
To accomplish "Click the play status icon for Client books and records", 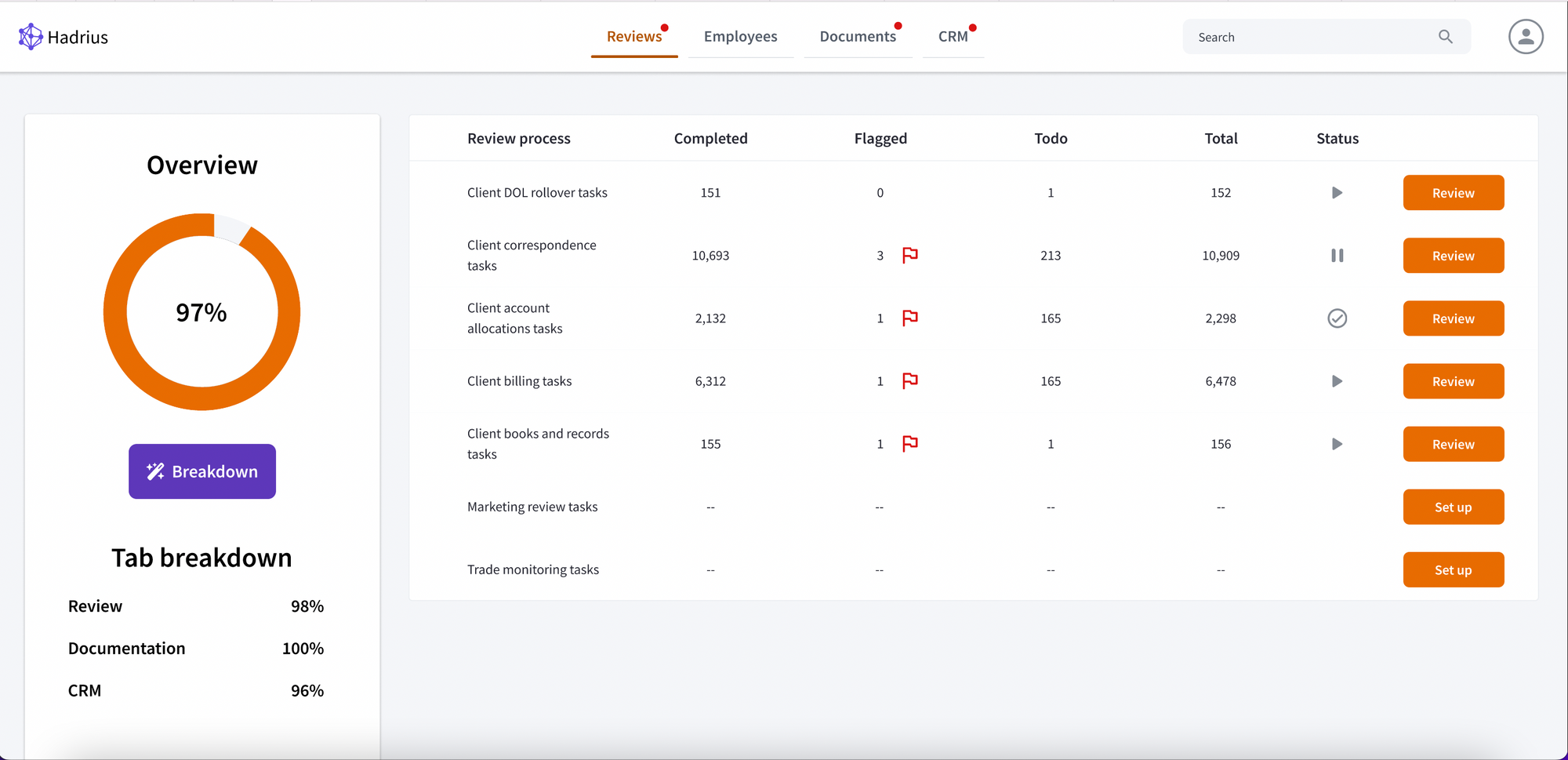I will [1338, 444].
